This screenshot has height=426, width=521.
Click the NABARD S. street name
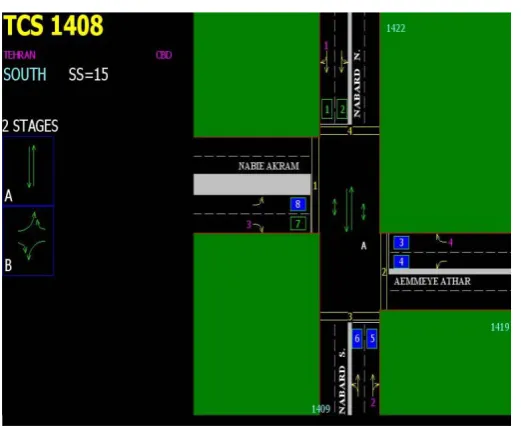[x=342, y=381]
